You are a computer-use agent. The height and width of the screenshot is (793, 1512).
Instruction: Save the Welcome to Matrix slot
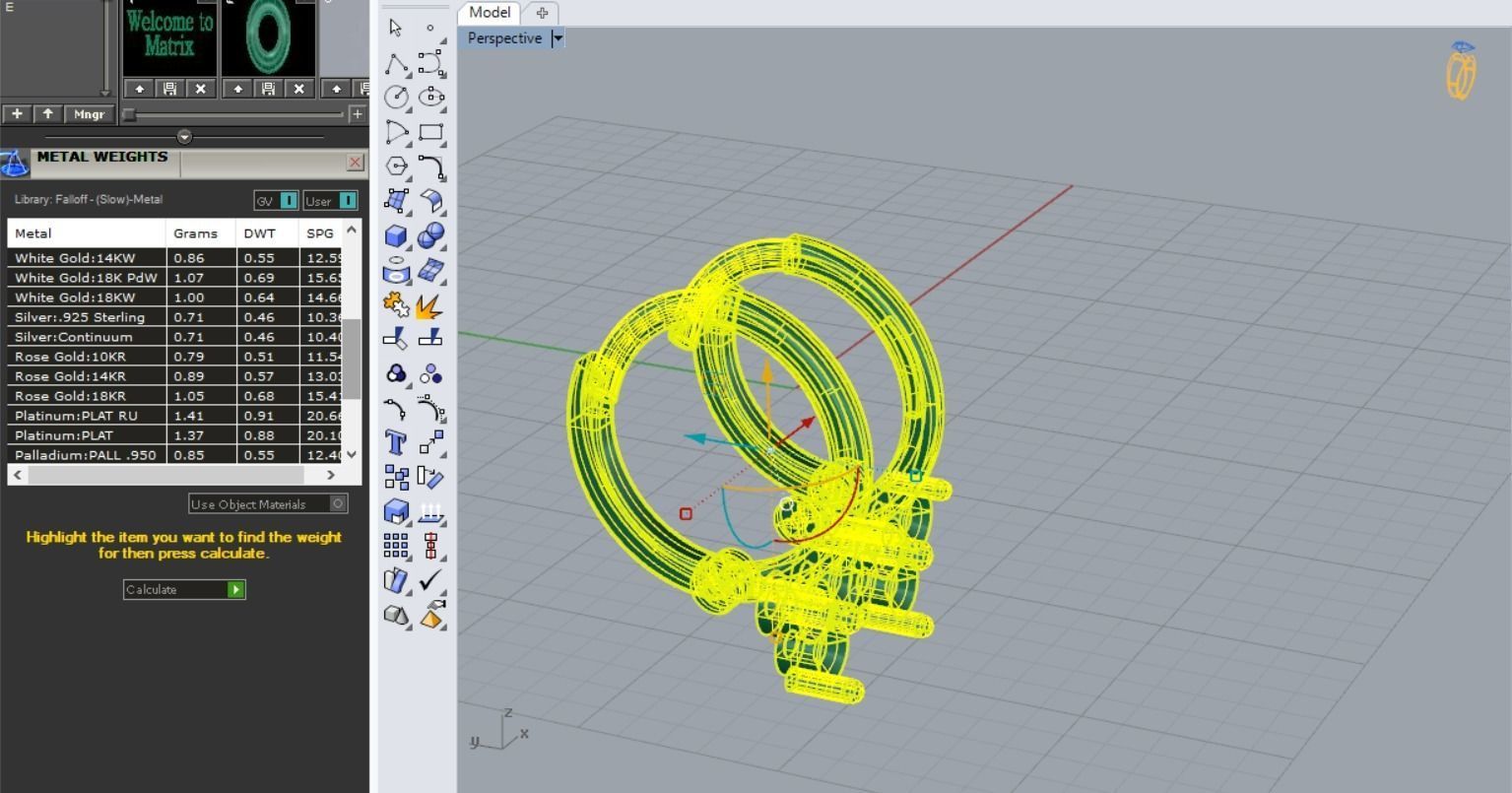pyautogui.click(x=170, y=89)
